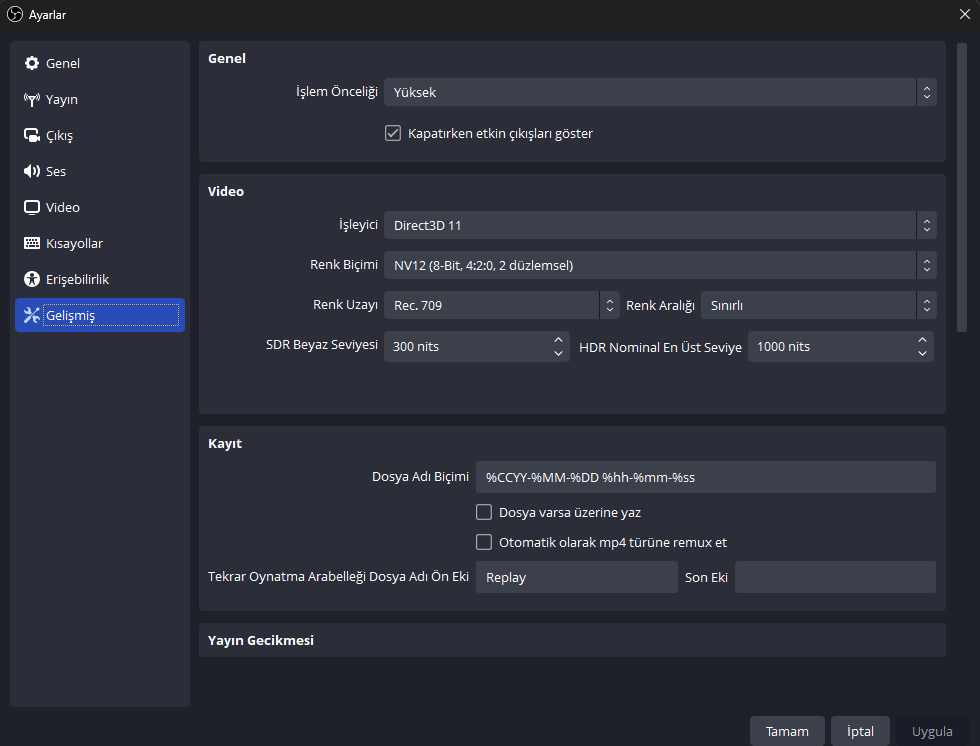Open the İşleyici Direct3D 11 dropdown
Viewport: 980px width, 746px height.
click(x=660, y=225)
